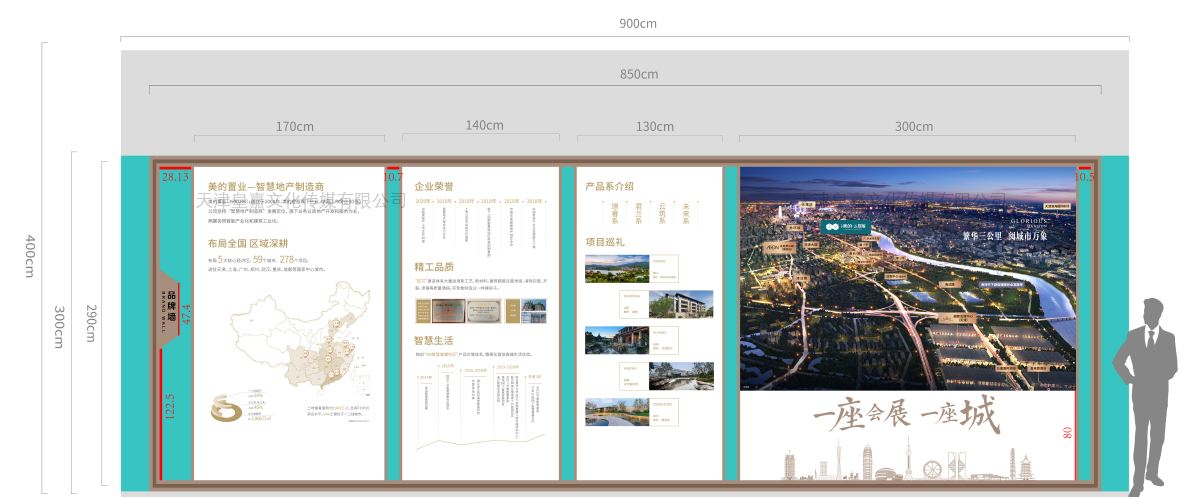This screenshot has width=1200, height=497.
Task: Click the 140cm panel width label
Action: pos(484,125)
